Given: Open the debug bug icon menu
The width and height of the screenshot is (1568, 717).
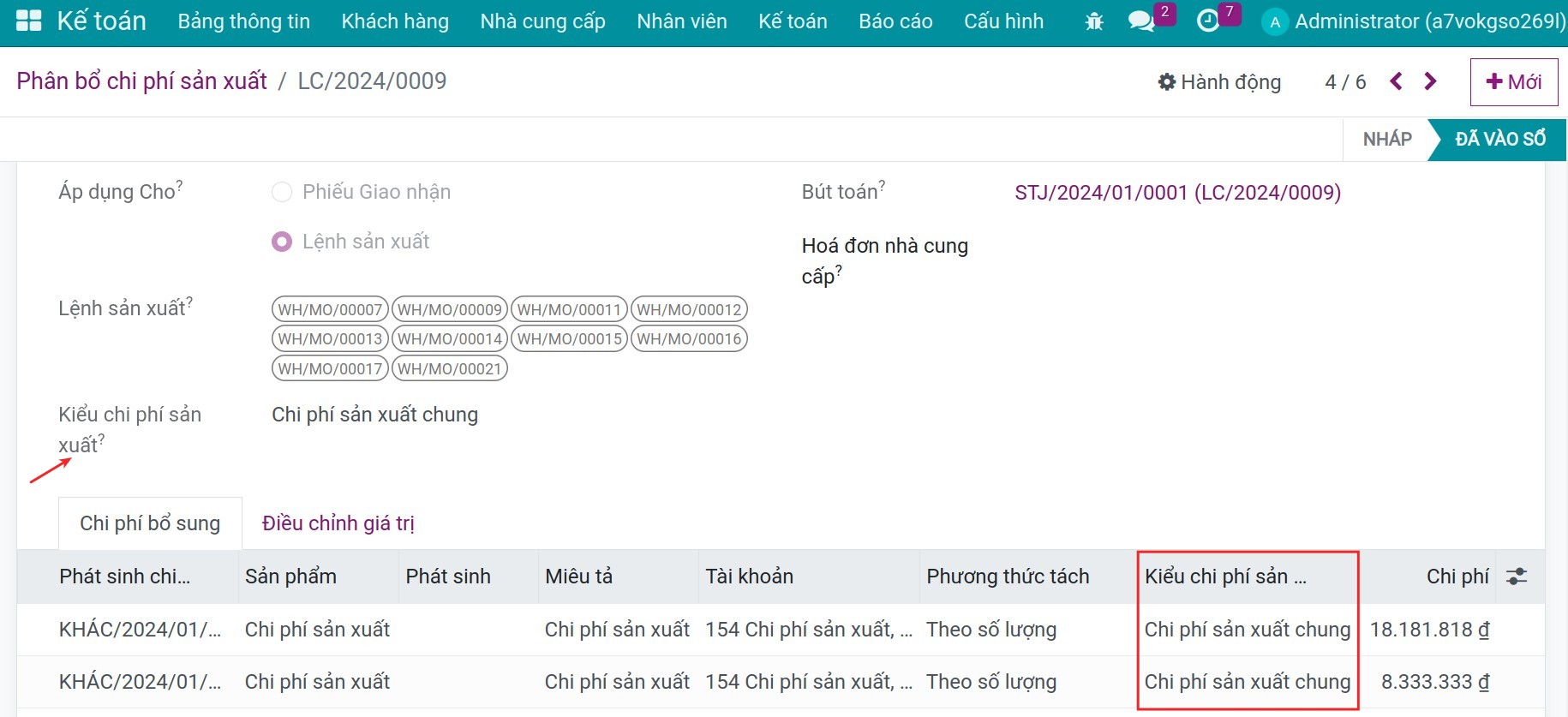Looking at the screenshot, I should tap(1094, 21).
